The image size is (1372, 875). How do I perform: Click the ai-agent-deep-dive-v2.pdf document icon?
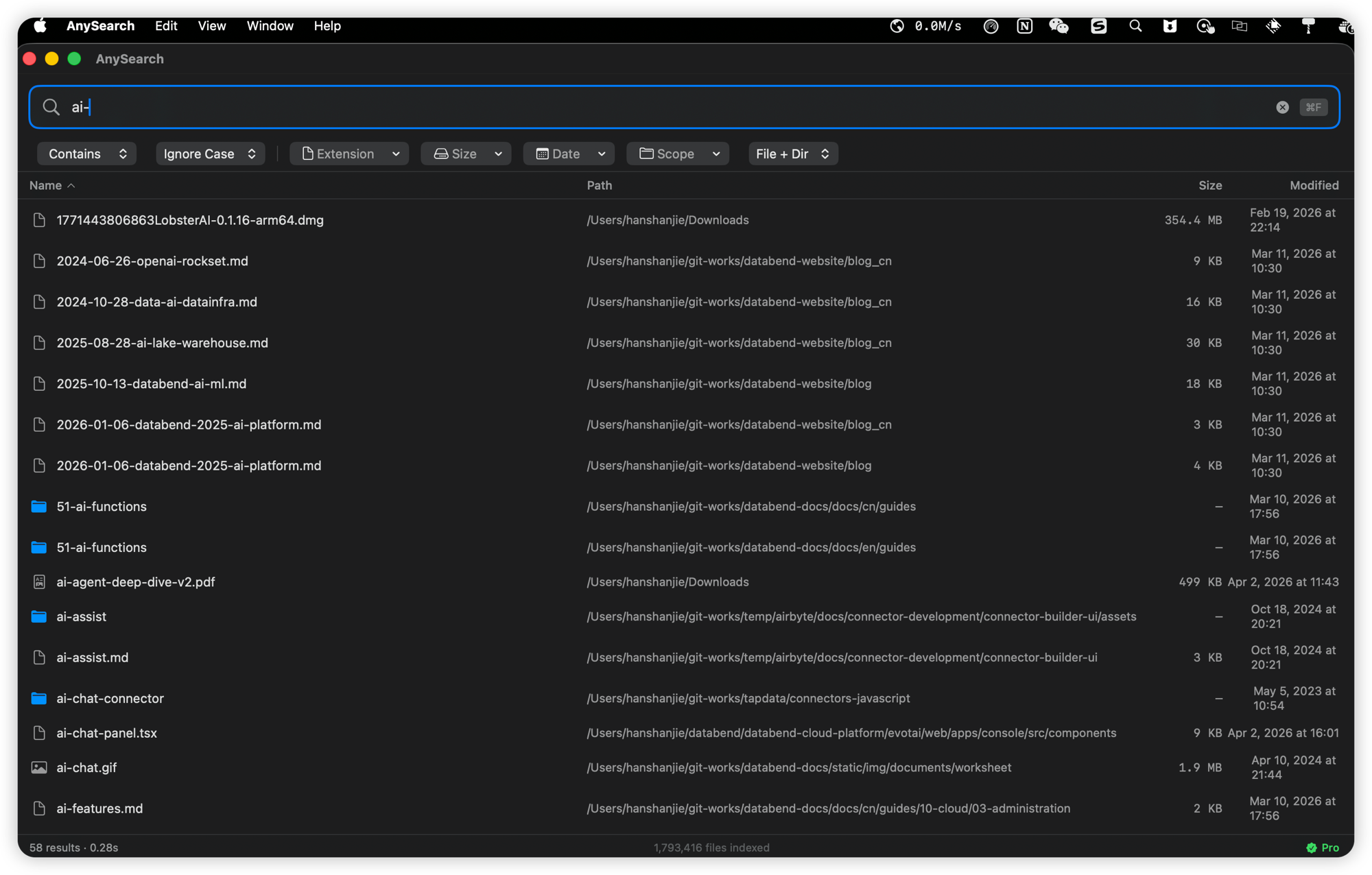pyautogui.click(x=39, y=582)
